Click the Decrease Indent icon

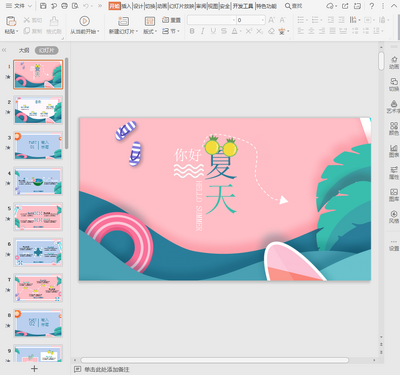pos(331,20)
